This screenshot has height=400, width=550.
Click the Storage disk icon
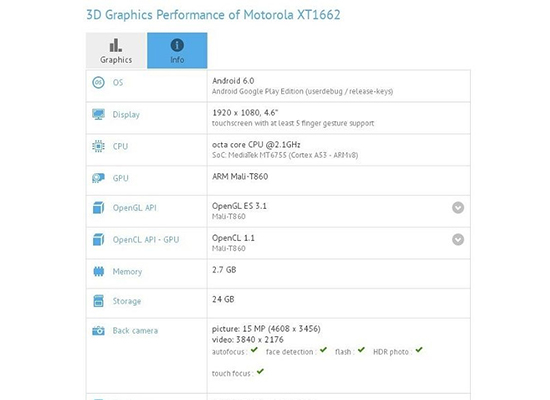click(x=99, y=301)
